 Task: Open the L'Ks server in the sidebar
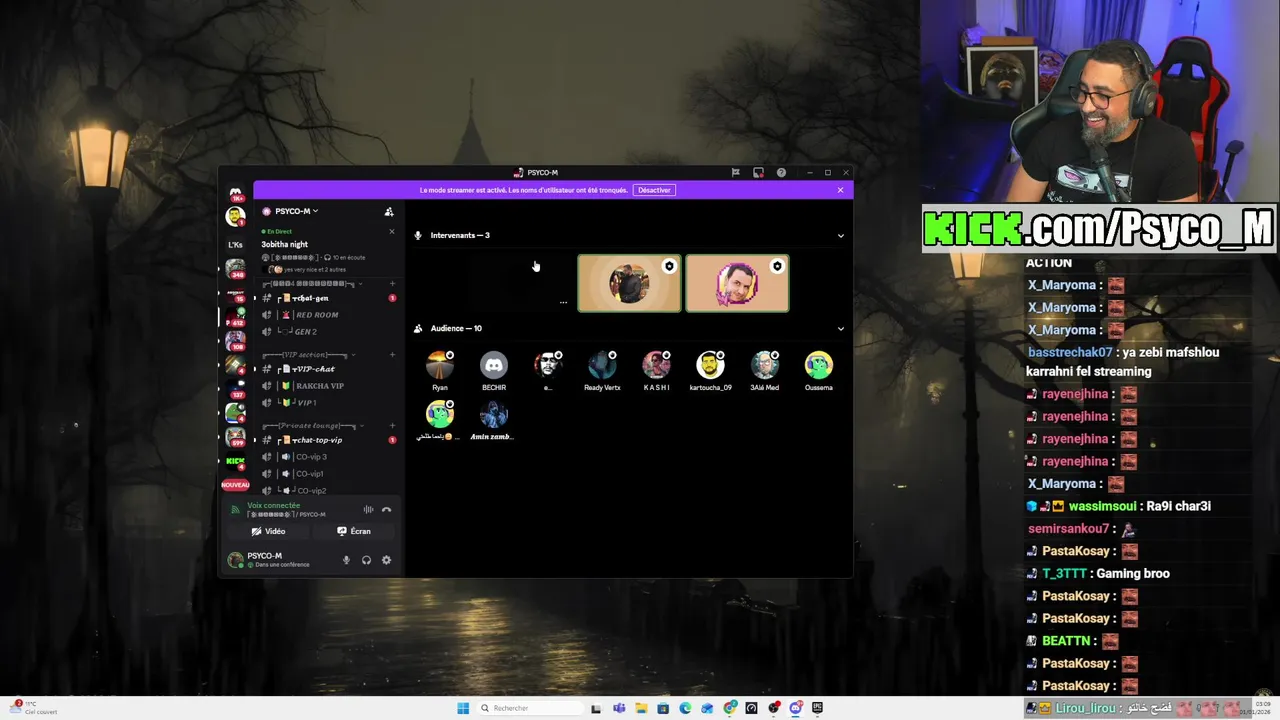pos(235,244)
